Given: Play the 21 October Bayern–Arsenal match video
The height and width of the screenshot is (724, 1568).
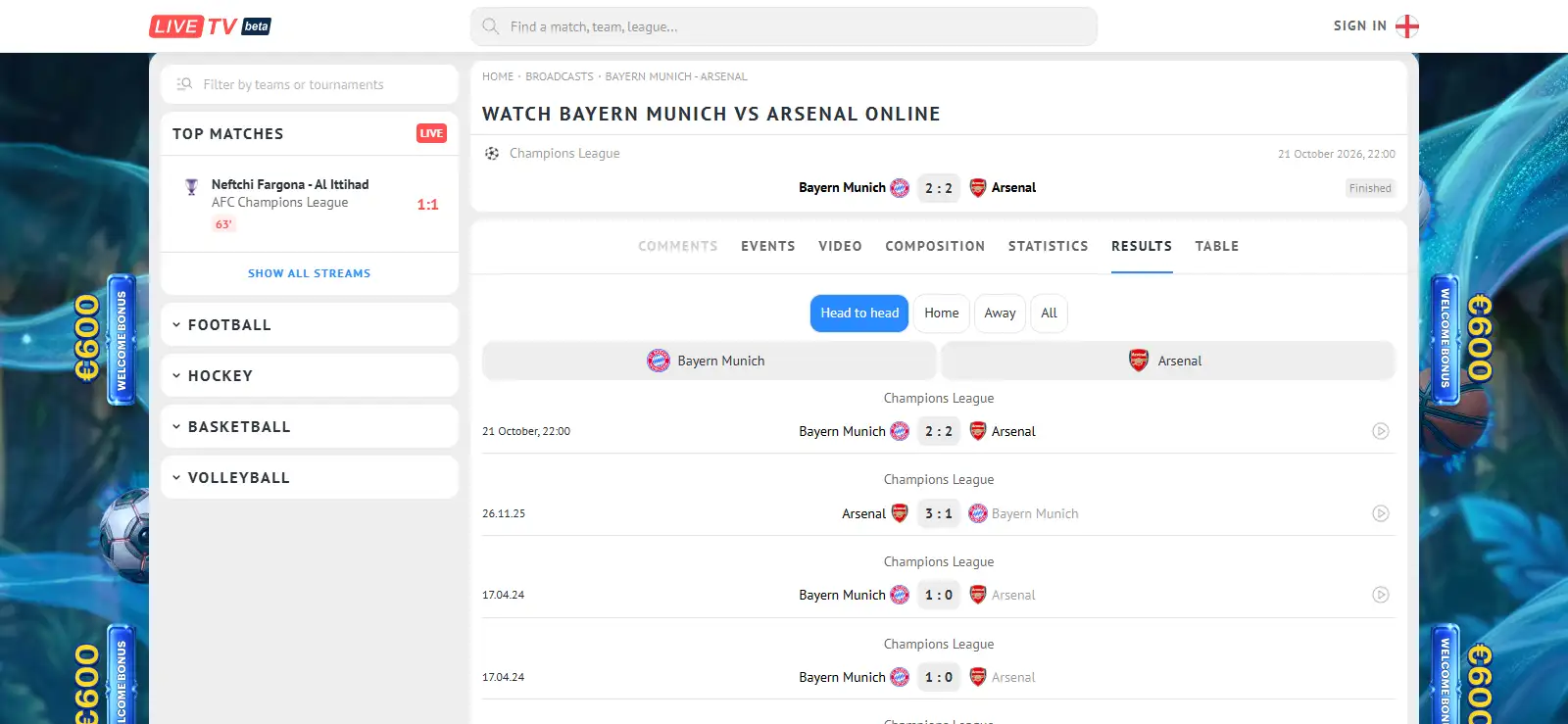Looking at the screenshot, I should [1381, 431].
